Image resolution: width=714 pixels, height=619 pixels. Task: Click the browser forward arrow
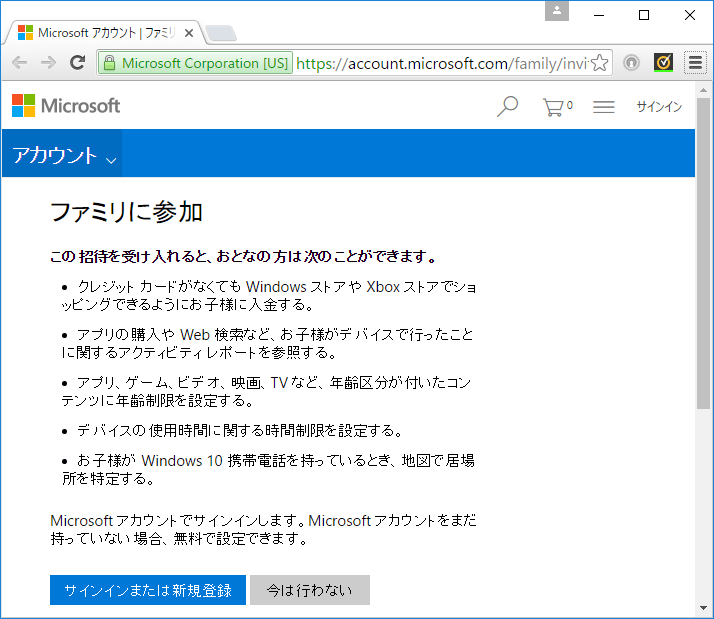(x=48, y=62)
